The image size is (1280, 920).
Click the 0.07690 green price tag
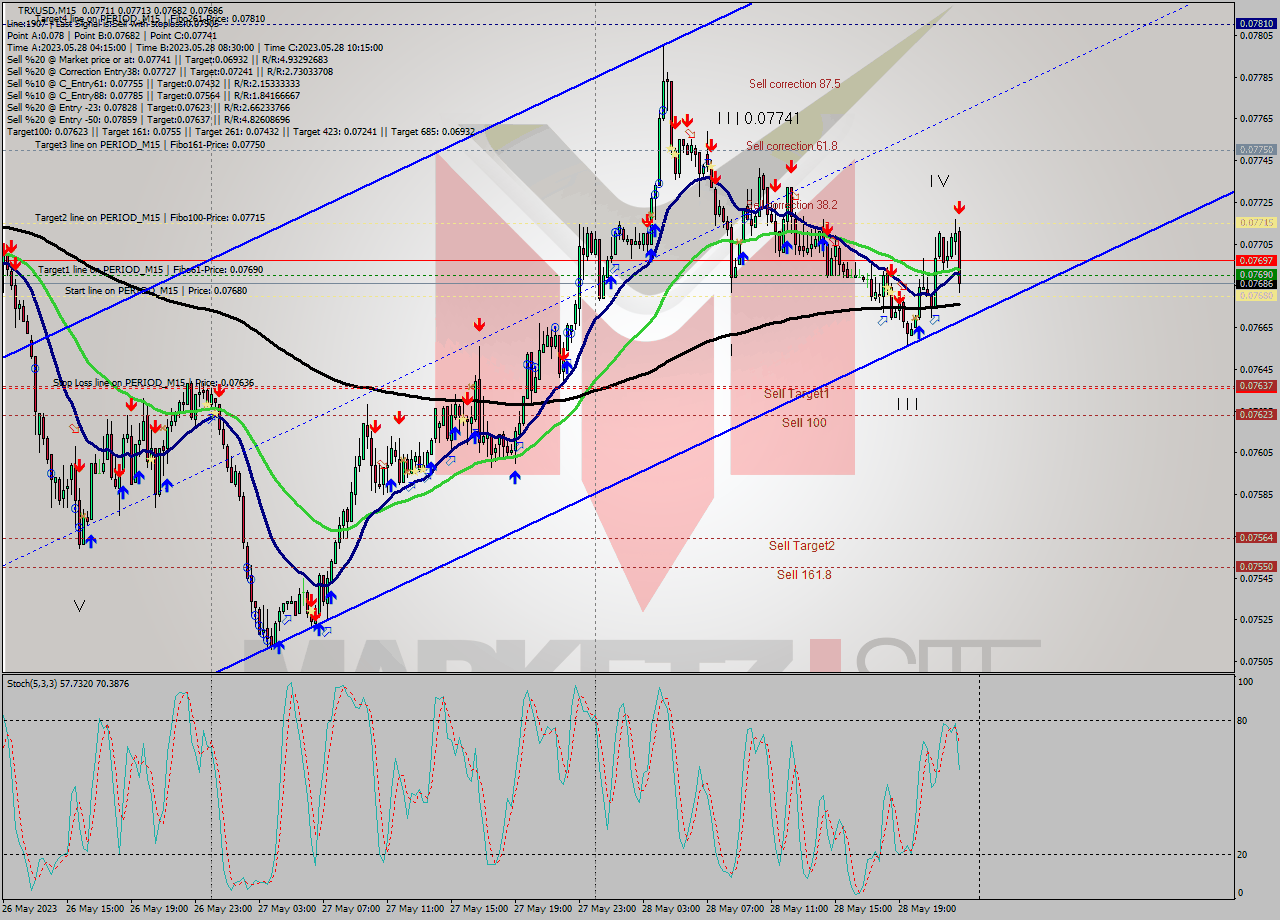coord(1257,274)
